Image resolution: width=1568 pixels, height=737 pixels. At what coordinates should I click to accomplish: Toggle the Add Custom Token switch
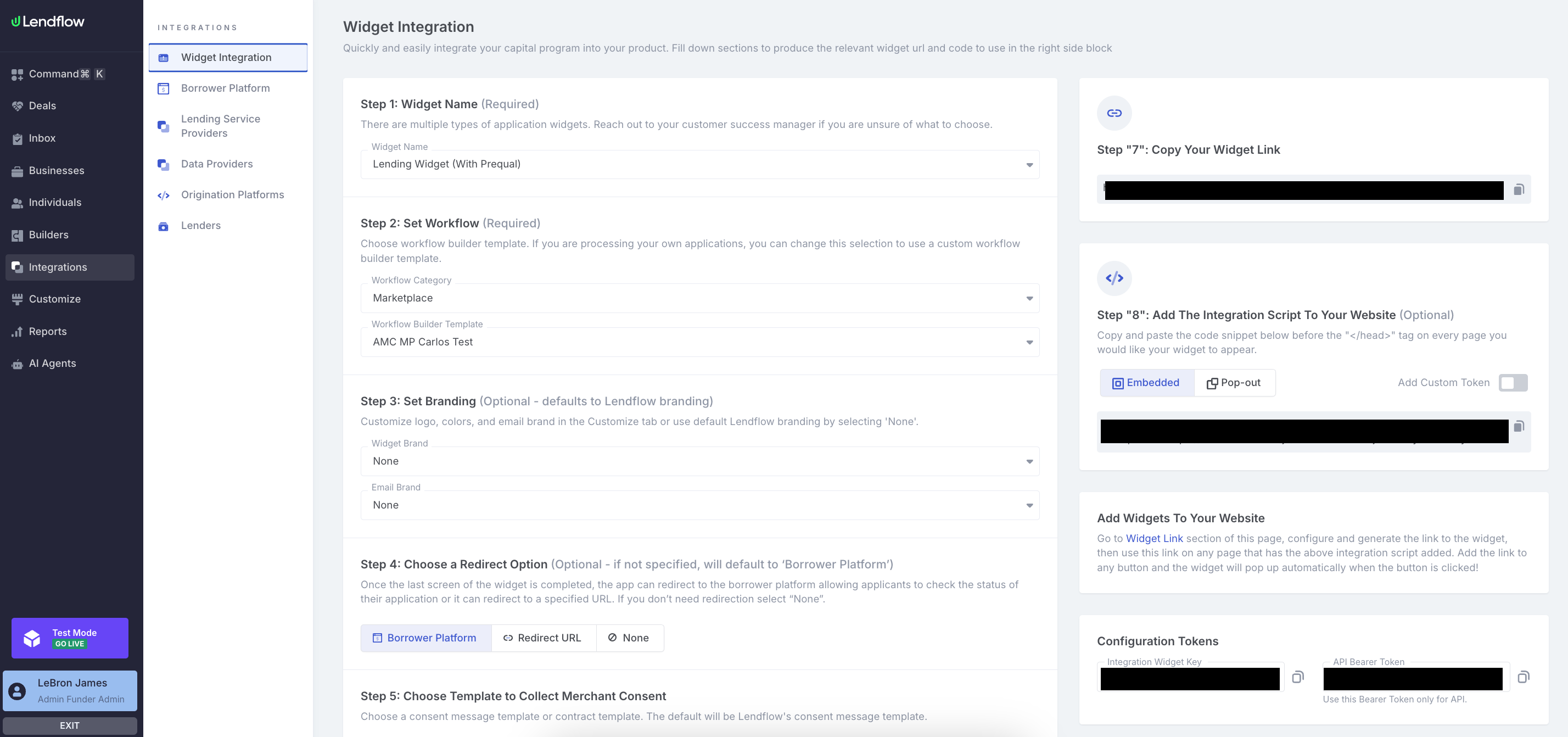[x=1513, y=383]
